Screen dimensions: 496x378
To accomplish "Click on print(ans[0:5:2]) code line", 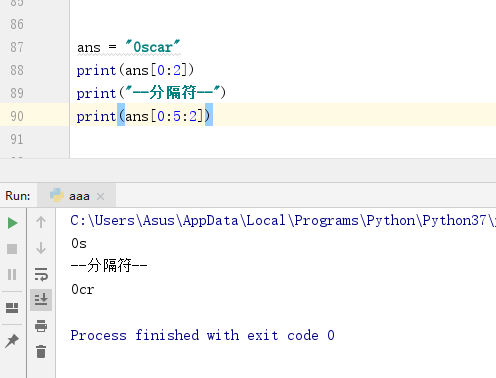I will click(x=144, y=116).
